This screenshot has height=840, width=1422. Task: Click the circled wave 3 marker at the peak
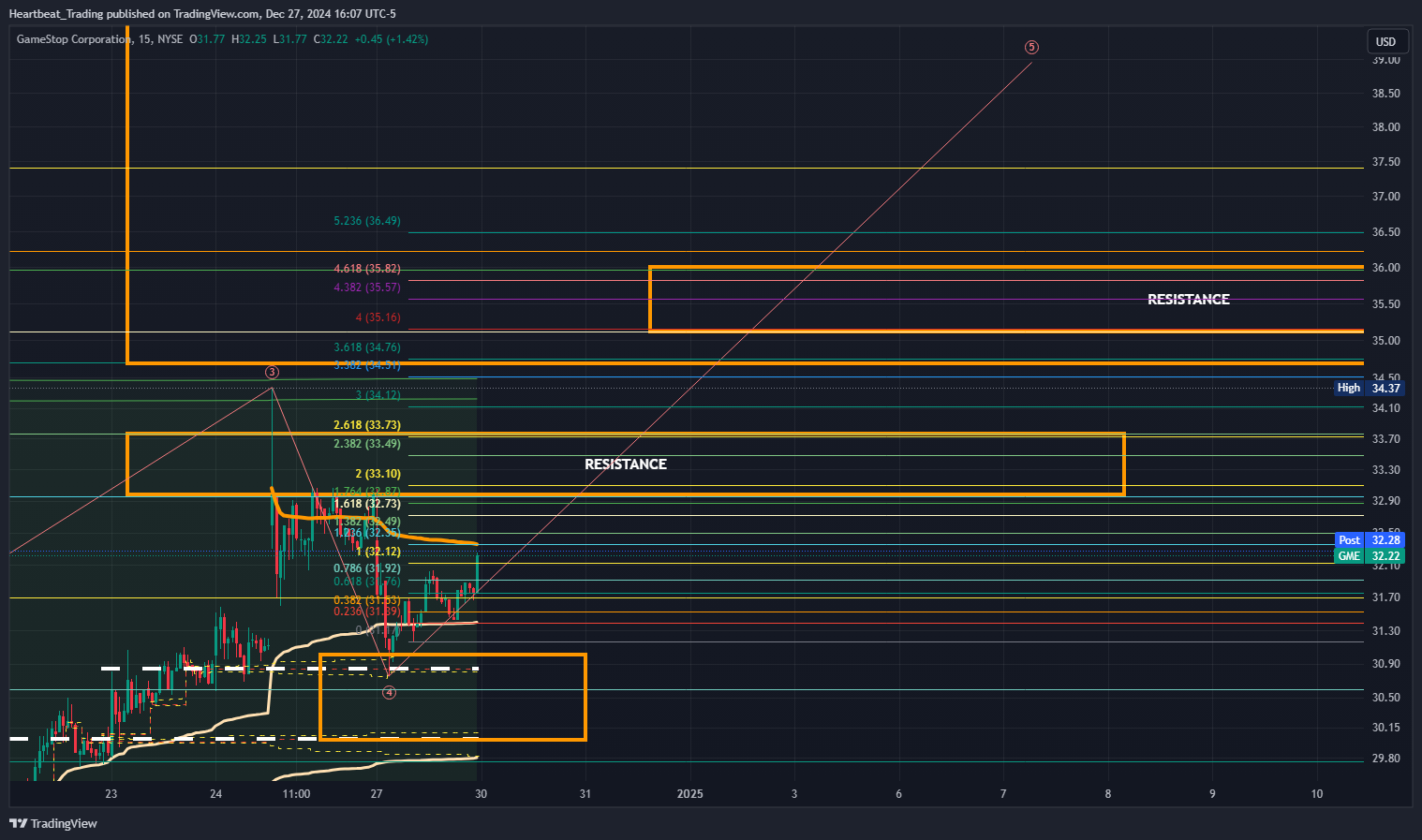[272, 373]
